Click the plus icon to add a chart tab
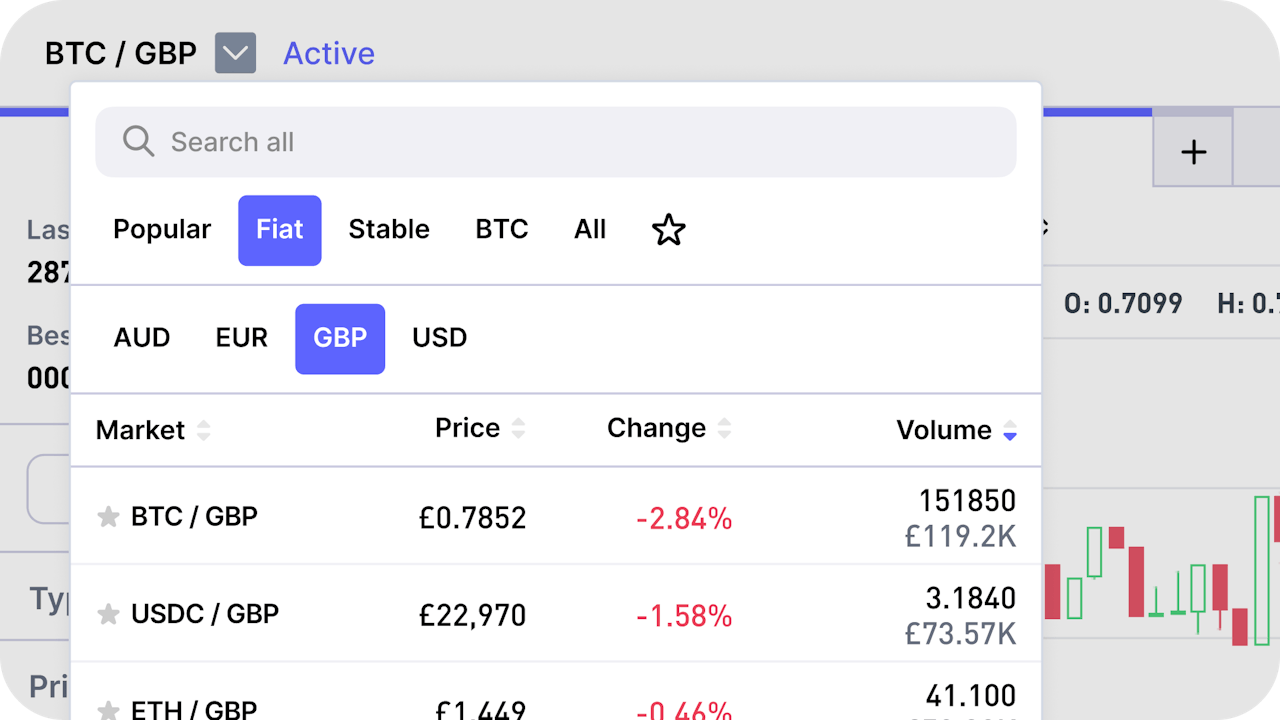The image size is (1280, 720). 1193,151
